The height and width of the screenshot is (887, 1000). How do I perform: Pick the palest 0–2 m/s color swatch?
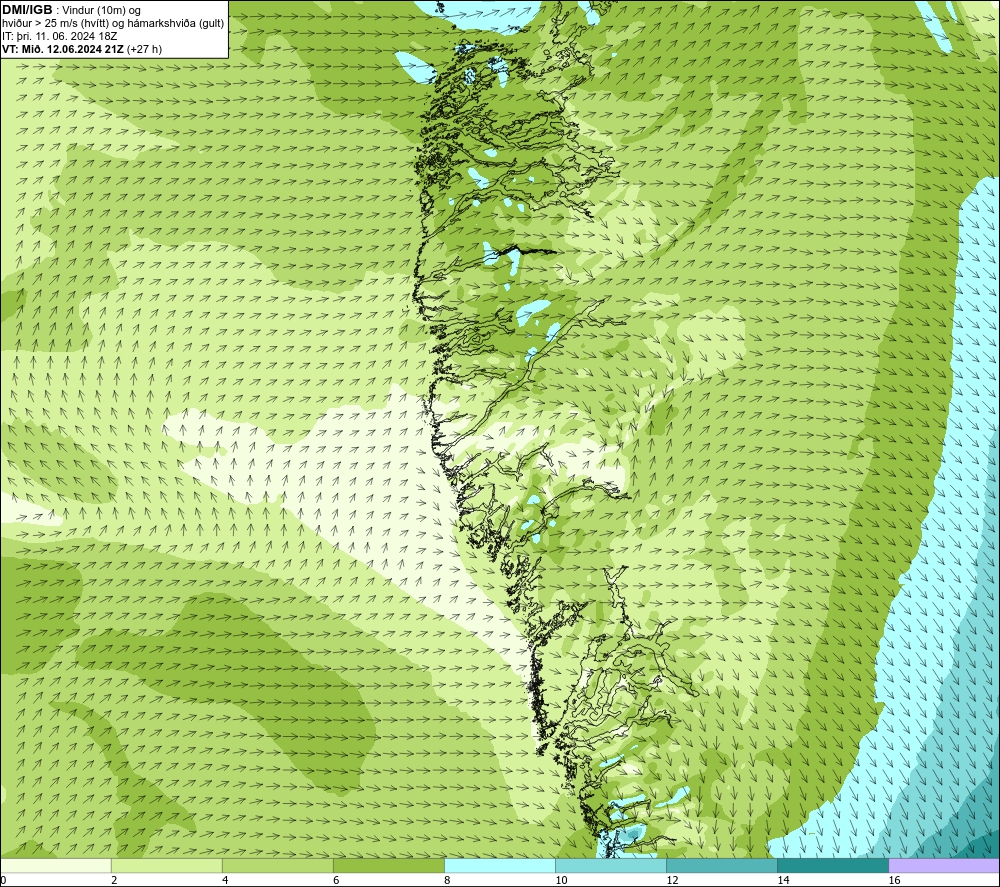56,865
